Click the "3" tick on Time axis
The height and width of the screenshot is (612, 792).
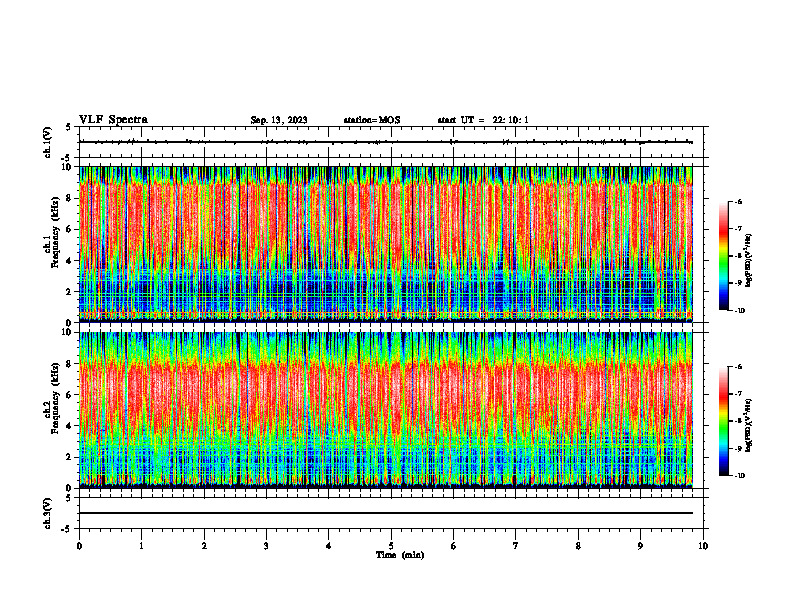click(266, 546)
